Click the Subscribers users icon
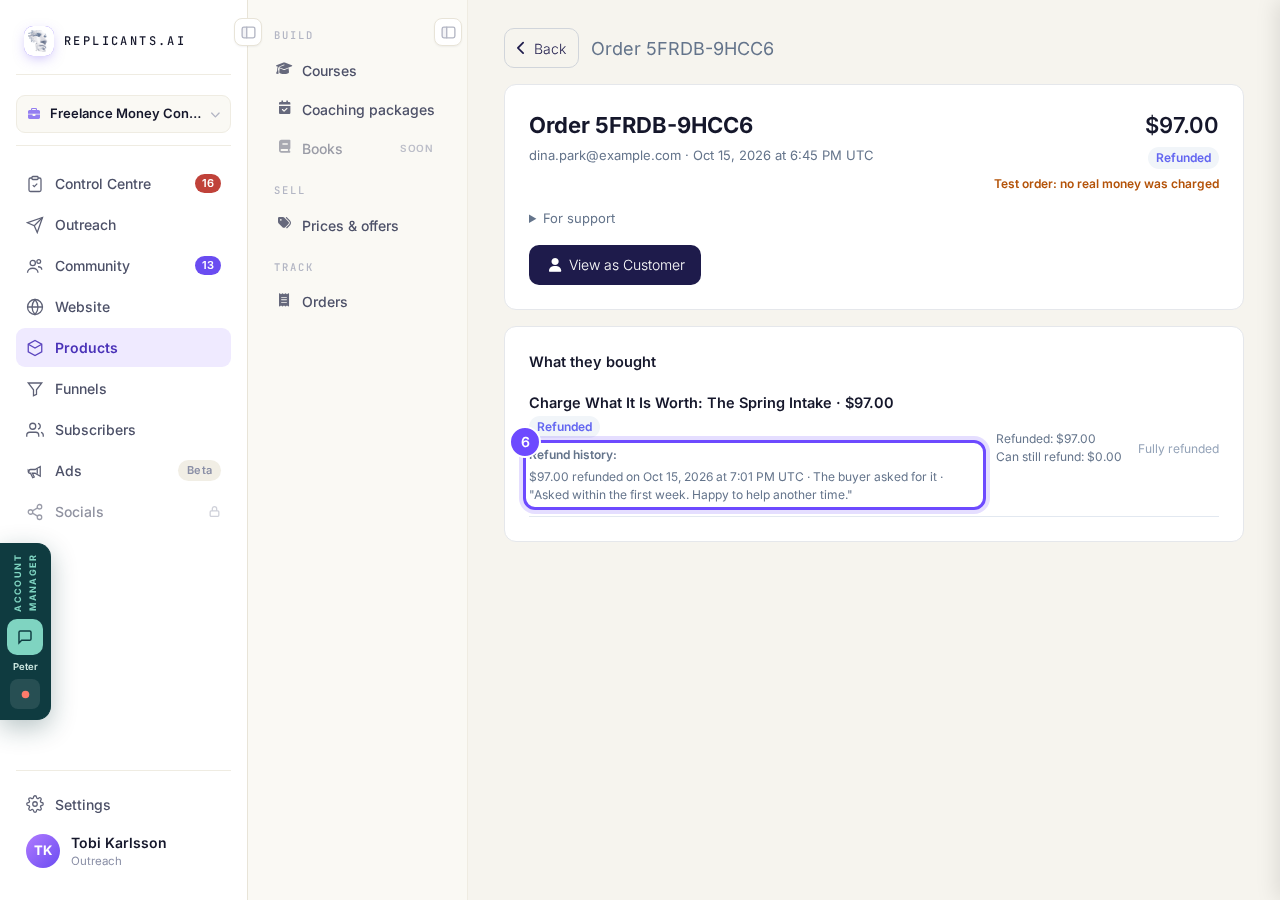 click(x=35, y=430)
